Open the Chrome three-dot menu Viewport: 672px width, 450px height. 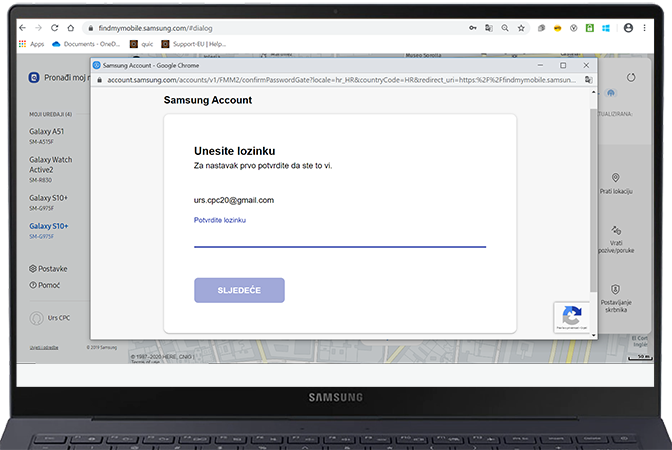[645, 28]
